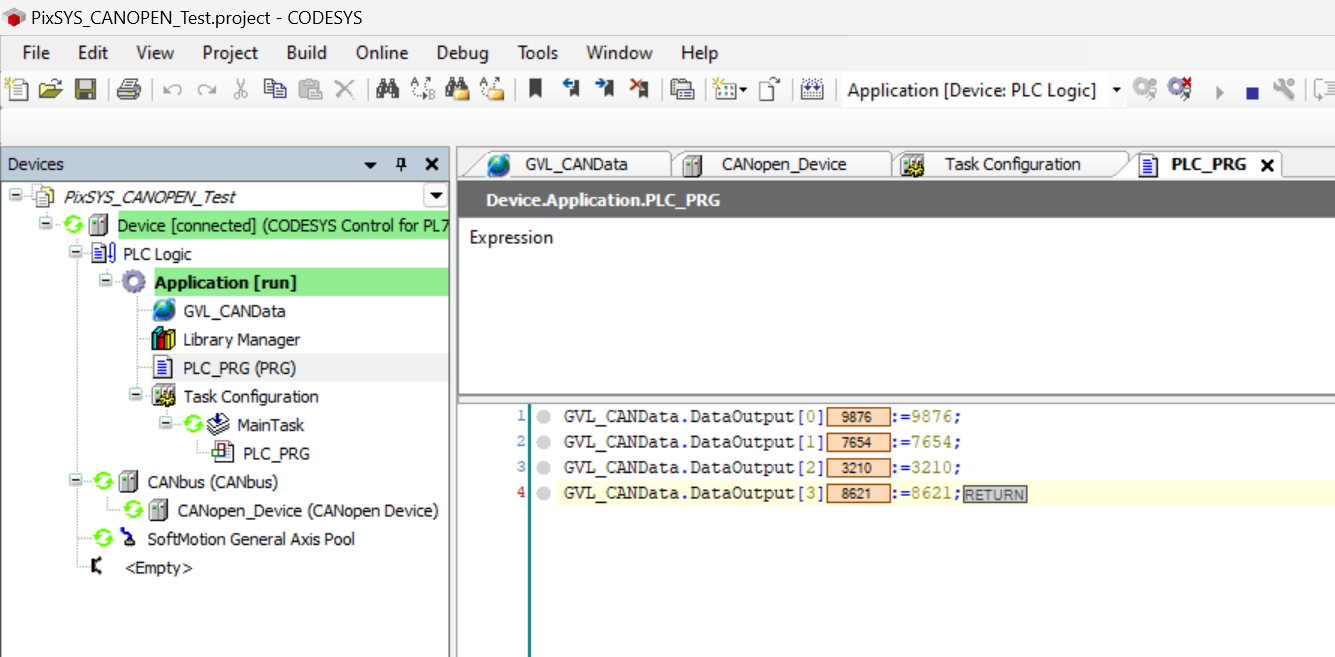
Task: Click the Cut scissors icon
Action: pos(240,89)
